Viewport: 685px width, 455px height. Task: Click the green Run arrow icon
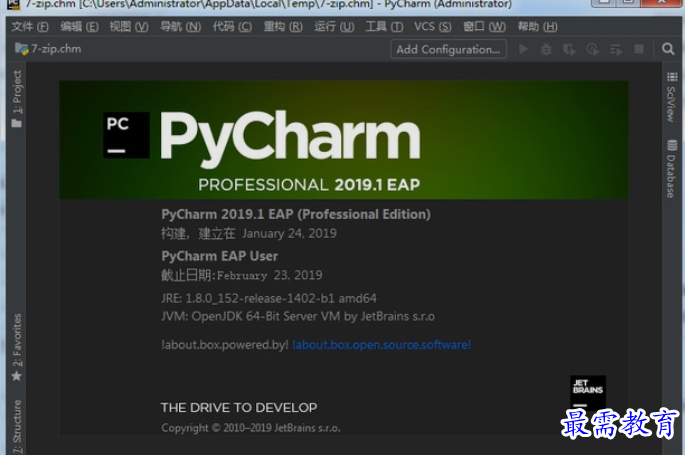pyautogui.click(x=523, y=49)
